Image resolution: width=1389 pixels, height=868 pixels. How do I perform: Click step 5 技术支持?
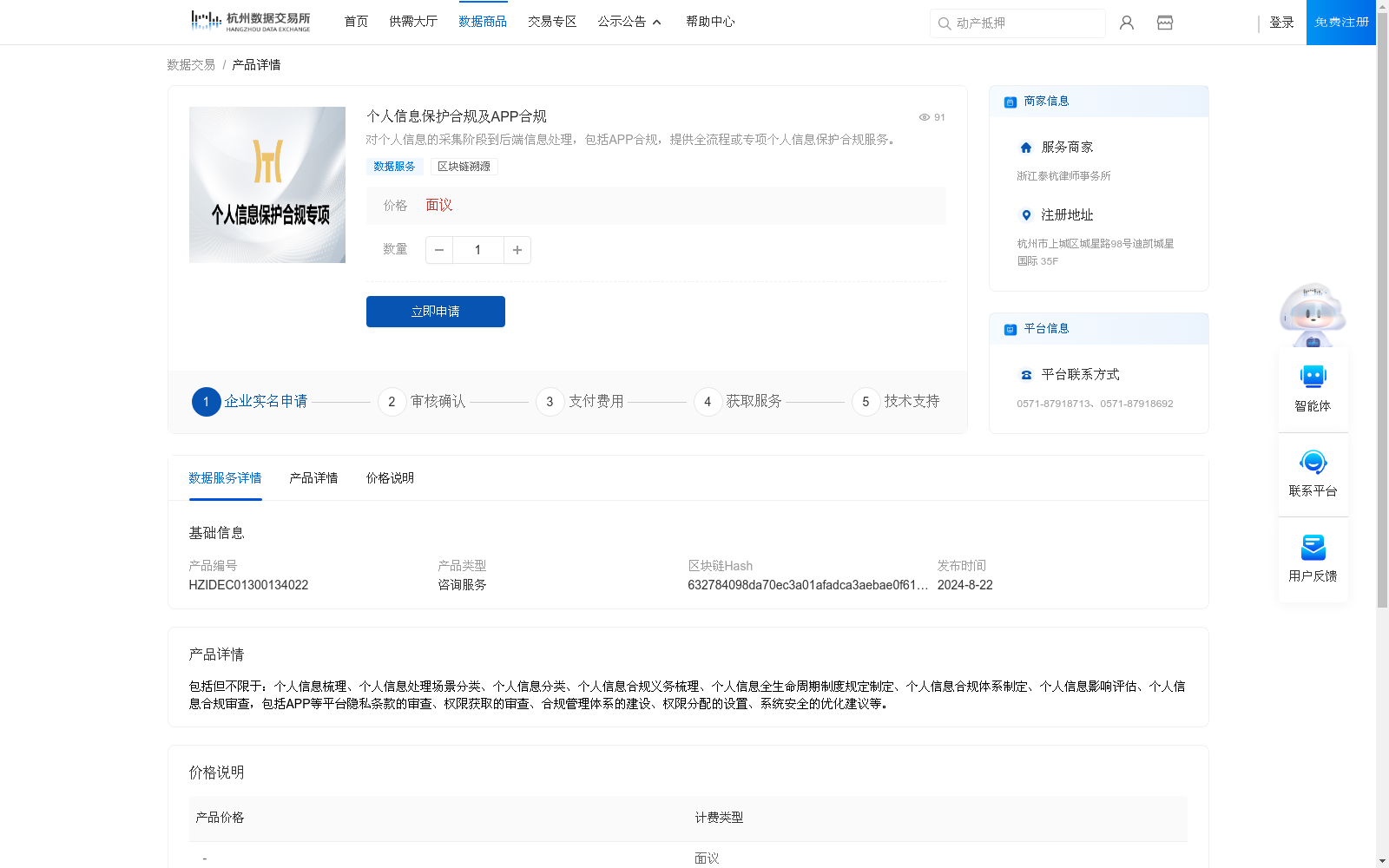[x=896, y=401]
